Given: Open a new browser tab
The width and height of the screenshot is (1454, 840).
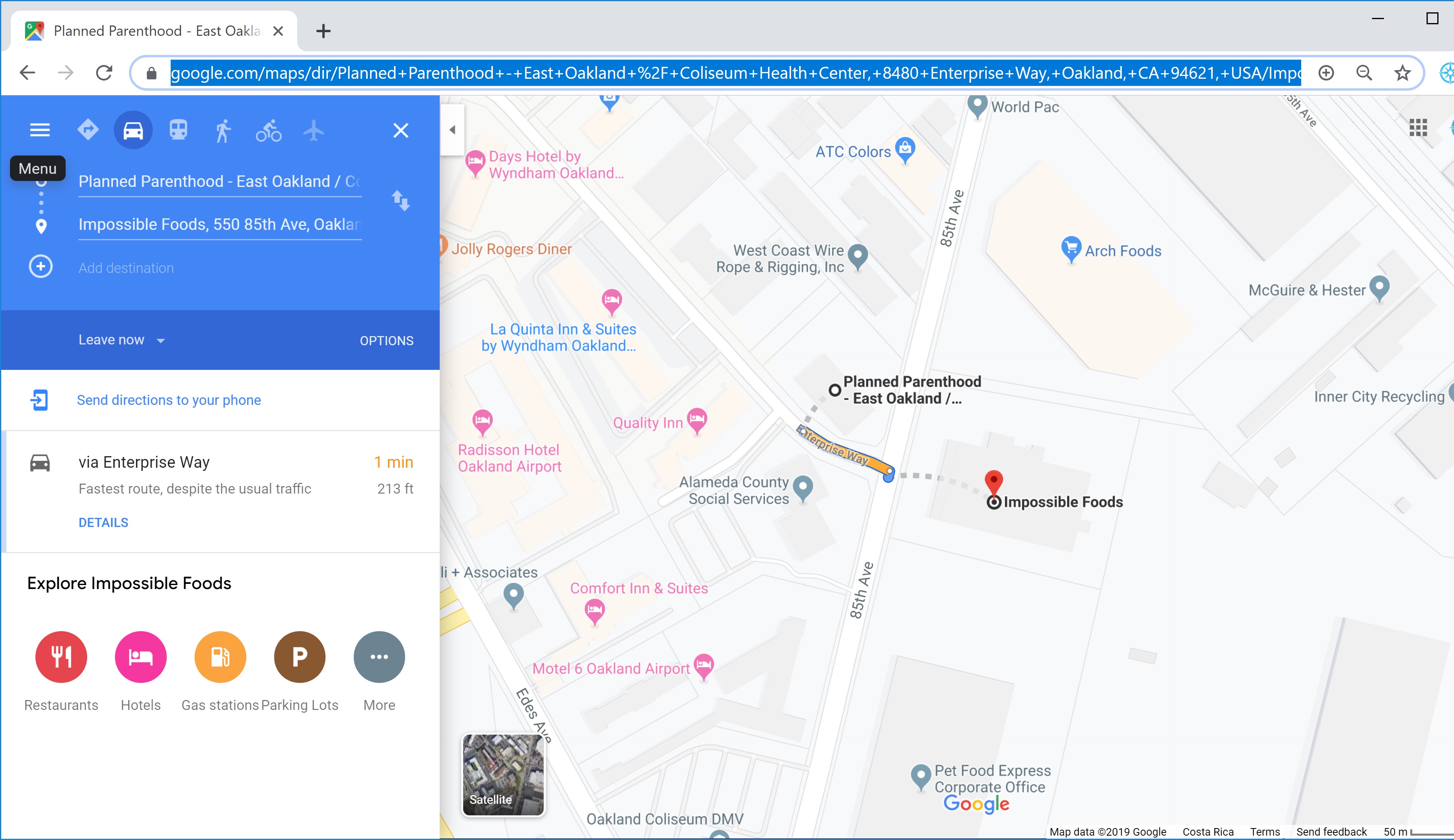Looking at the screenshot, I should coord(323,31).
